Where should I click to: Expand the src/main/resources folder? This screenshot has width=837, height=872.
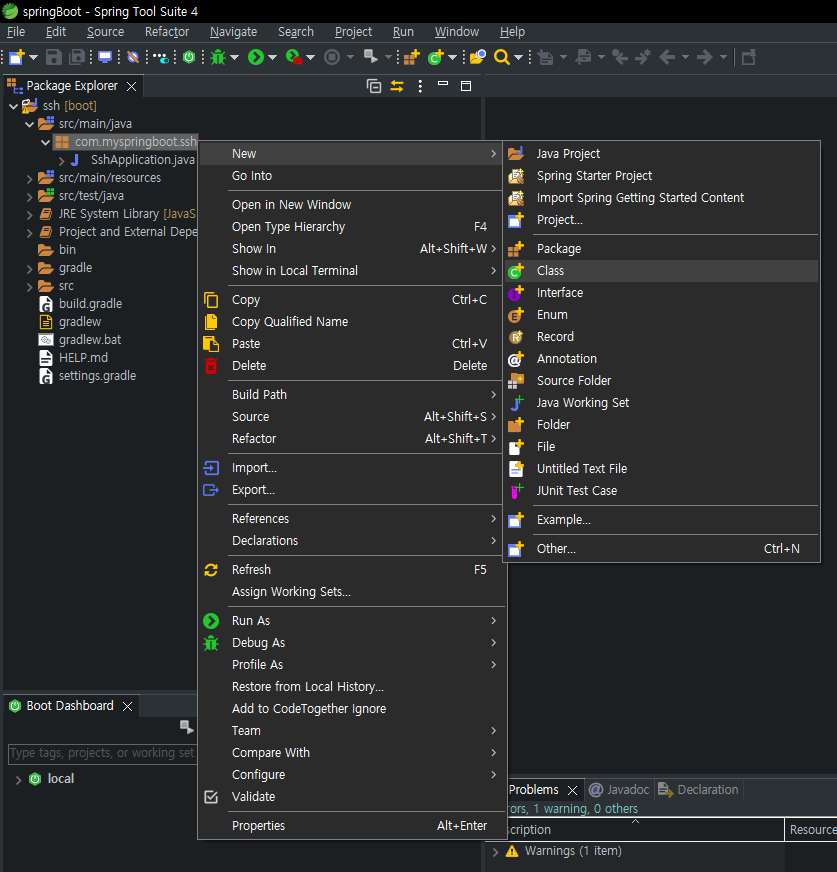point(29,179)
